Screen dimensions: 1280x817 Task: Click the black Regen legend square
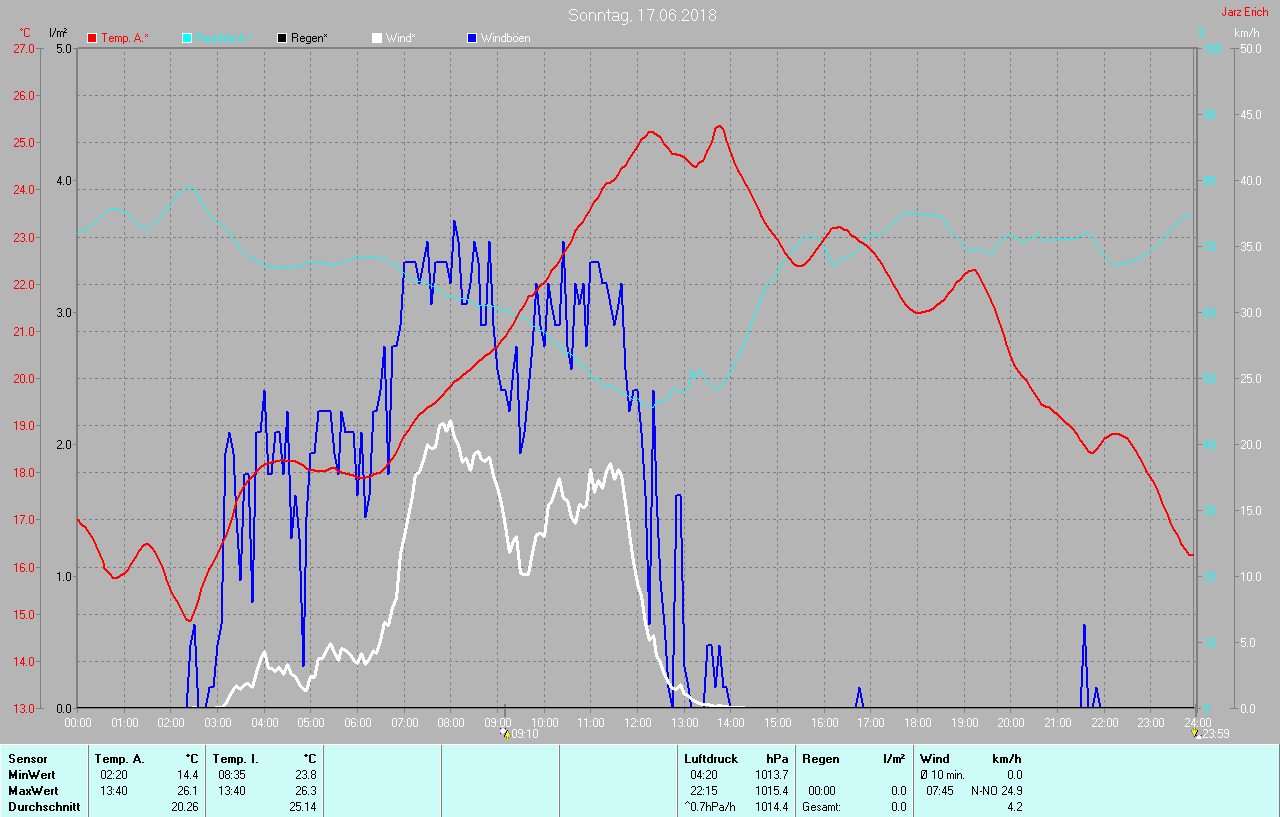[282, 38]
